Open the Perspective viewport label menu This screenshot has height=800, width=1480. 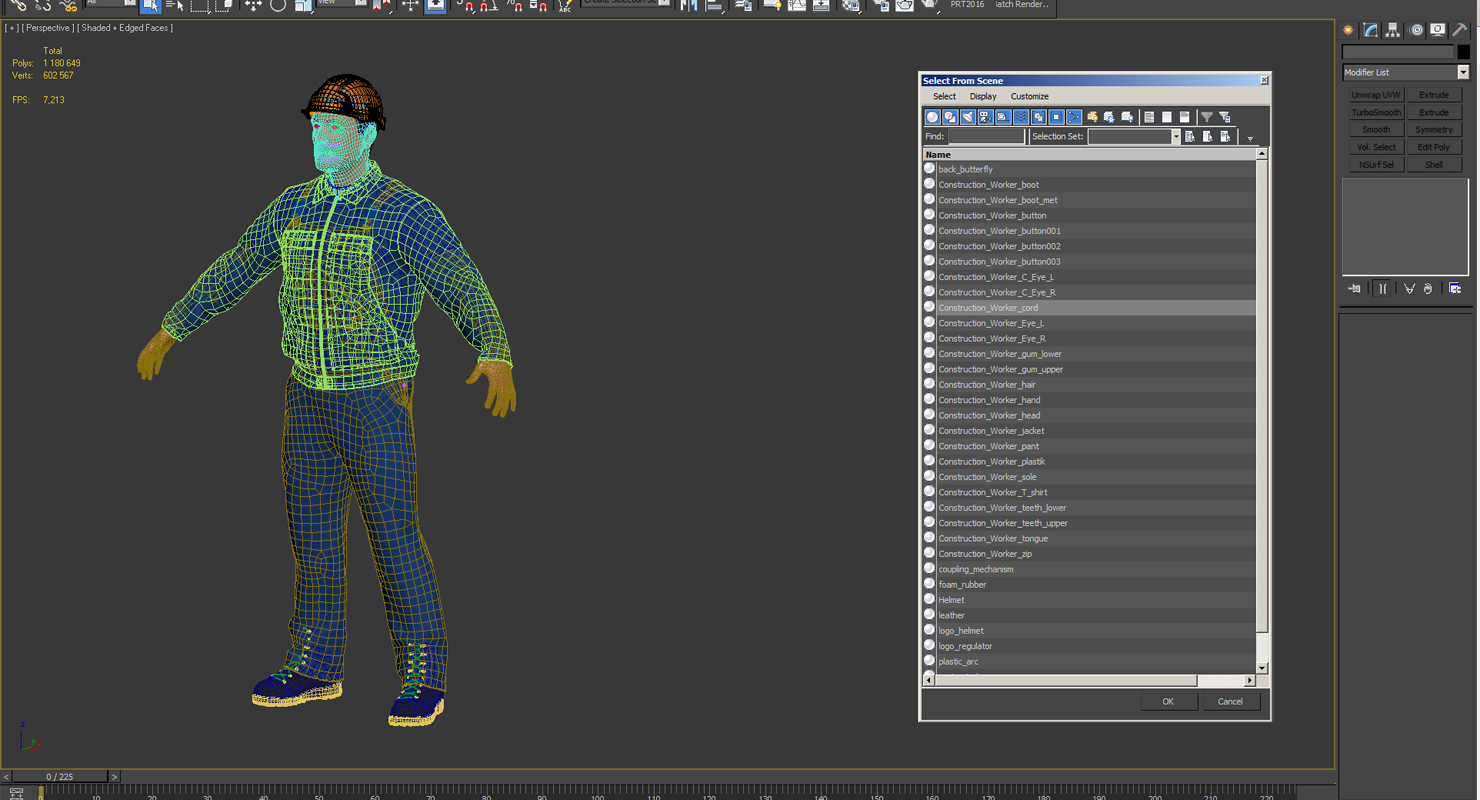(x=48, y=28)
